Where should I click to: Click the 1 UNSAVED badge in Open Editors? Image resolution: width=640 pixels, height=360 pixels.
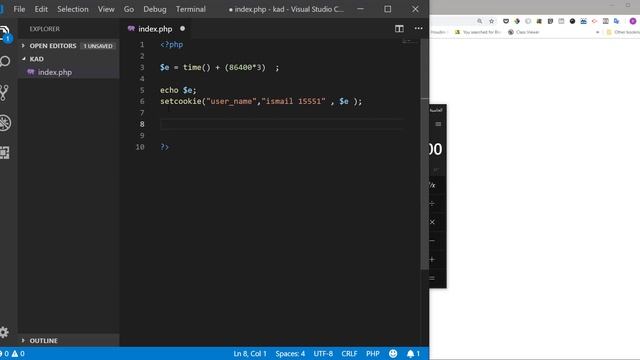(x=98, y=46)
